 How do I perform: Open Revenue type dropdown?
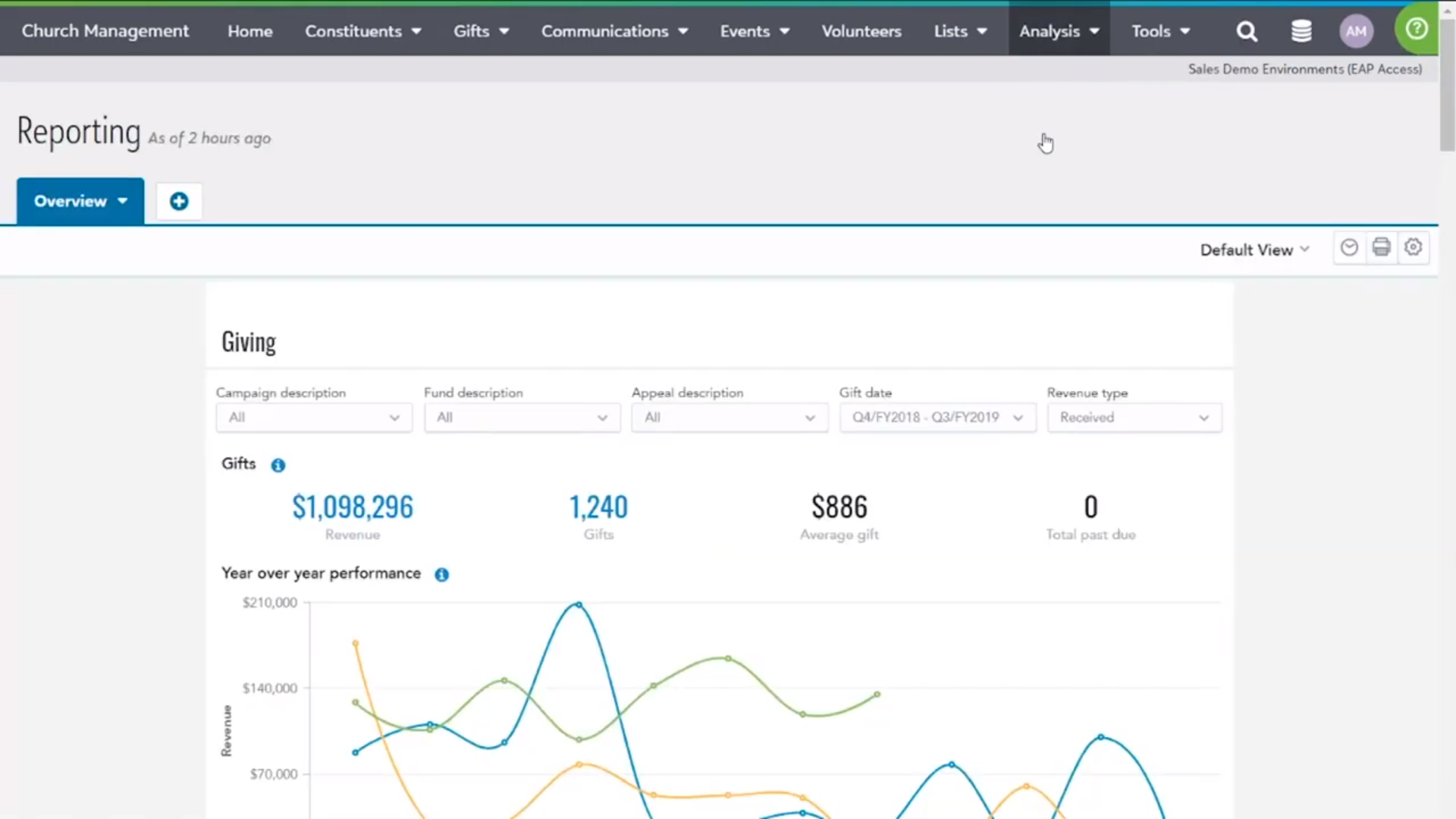1134,417
